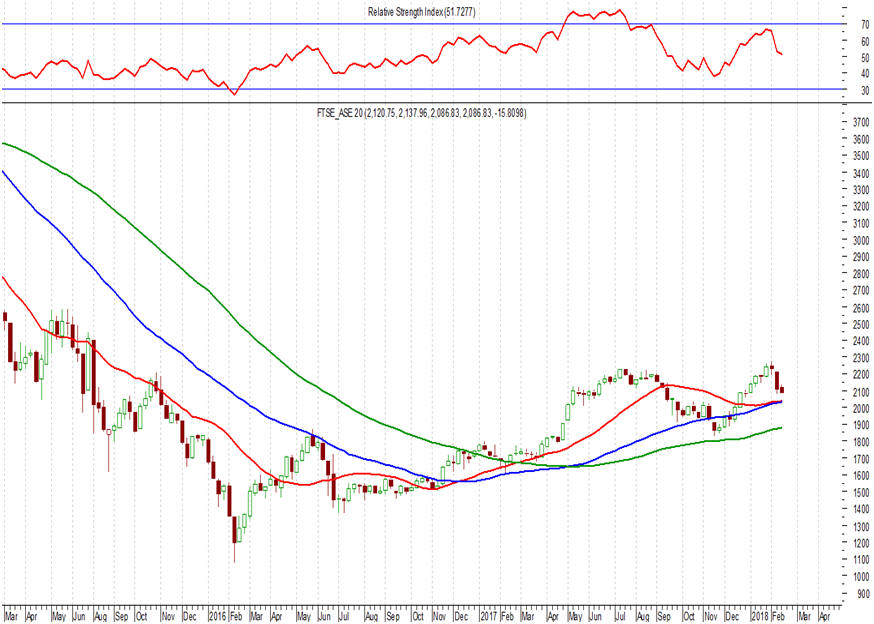Viewport: 874px width, 624px height.
Task: Click the 900 price axis label
Action: (x=863, y=594)
